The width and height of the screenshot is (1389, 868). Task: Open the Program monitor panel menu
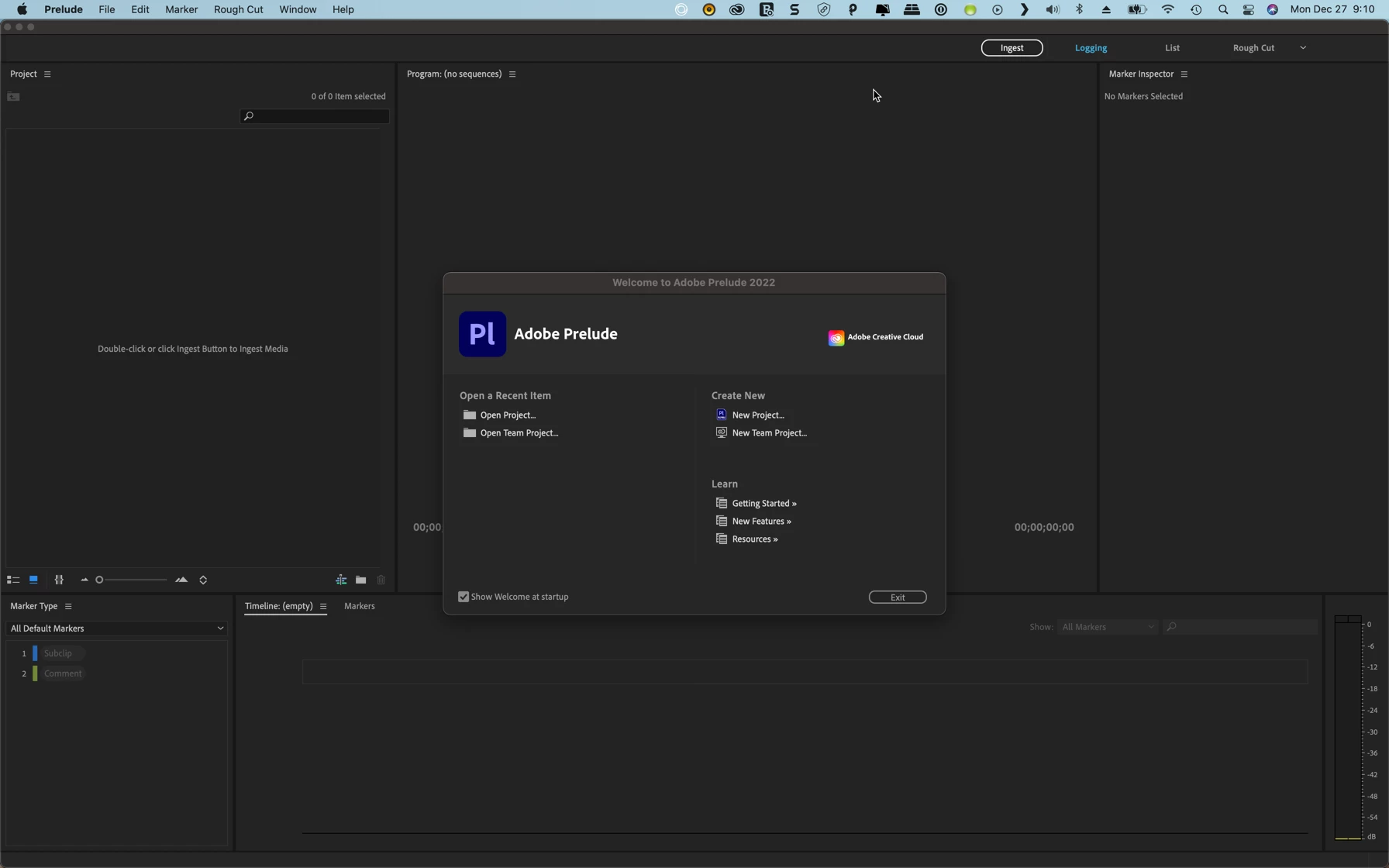click(x=512, y=74)
